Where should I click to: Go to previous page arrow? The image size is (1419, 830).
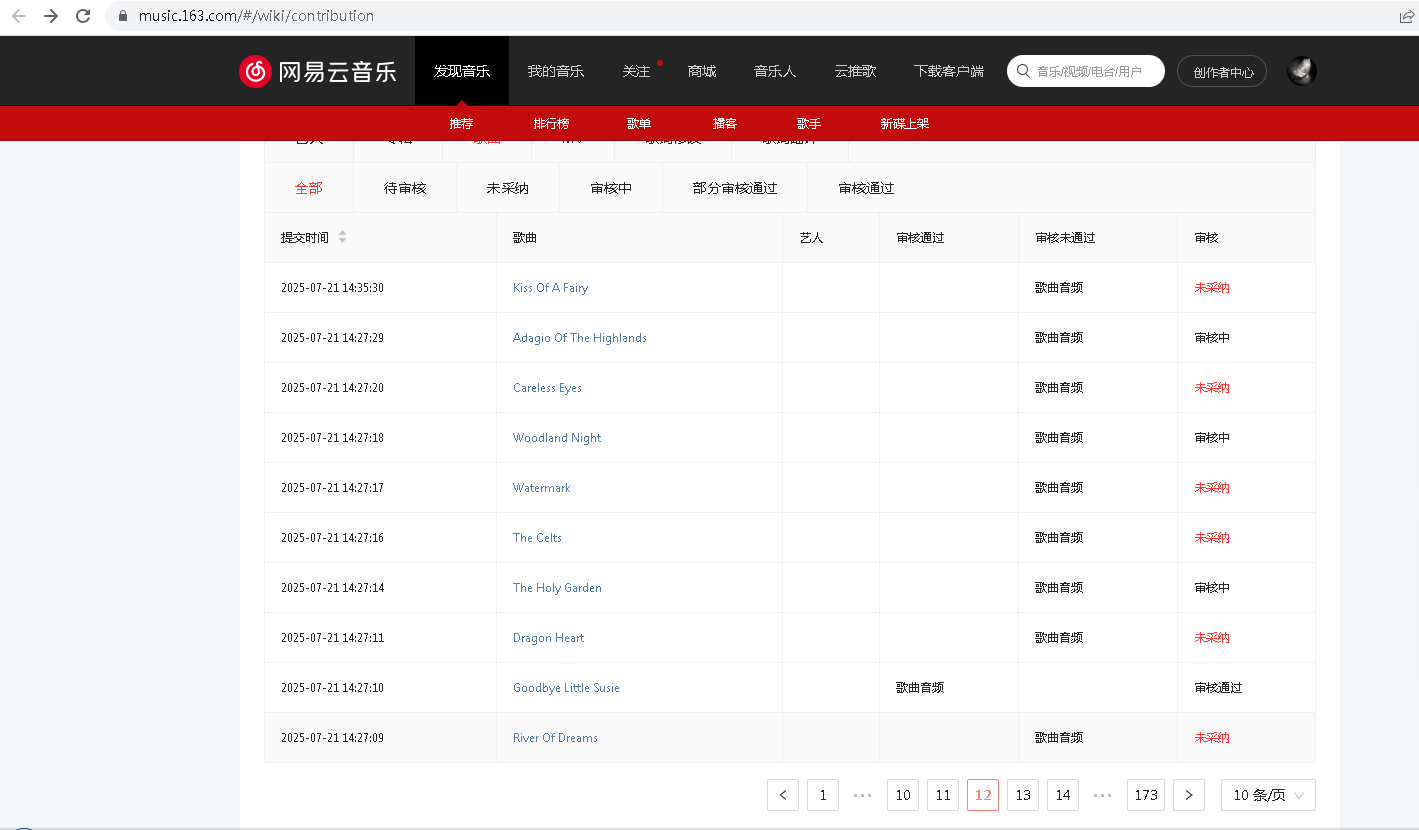[783, 795]
